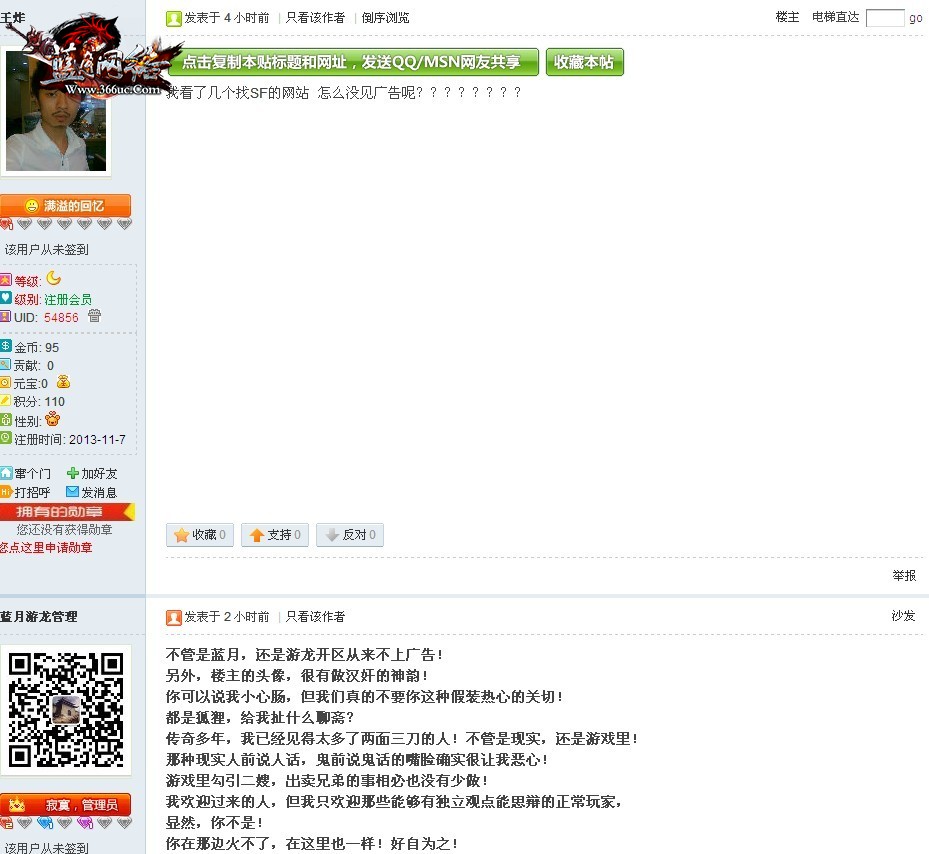Click 只看该作者 link in first post
This screenshot has width=929, height=854.
pos(315,18)
